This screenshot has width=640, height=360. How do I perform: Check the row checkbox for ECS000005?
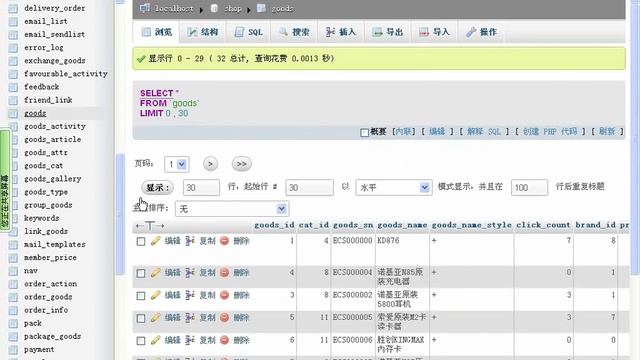141,318
